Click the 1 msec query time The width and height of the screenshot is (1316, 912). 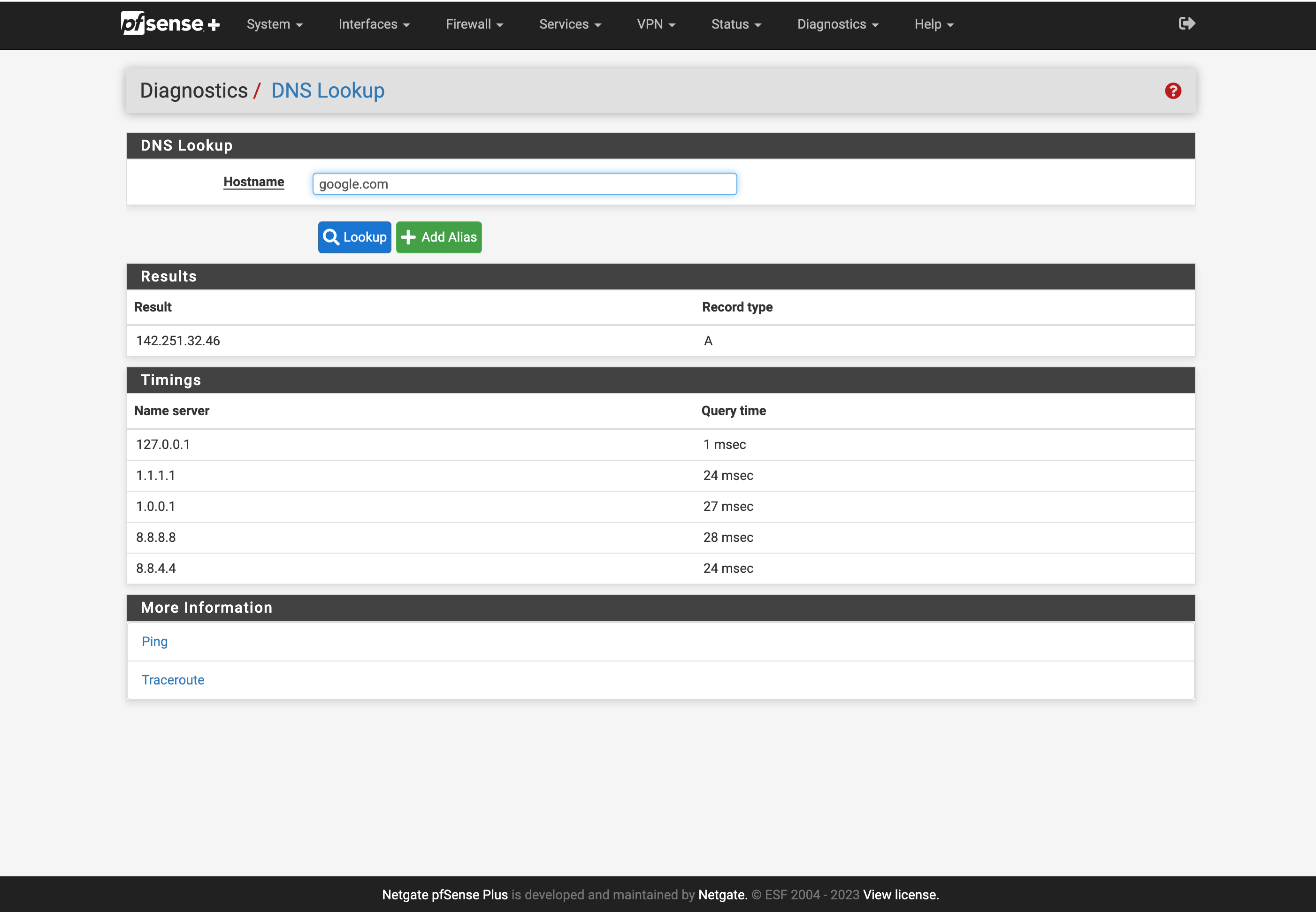click(724, 445)
